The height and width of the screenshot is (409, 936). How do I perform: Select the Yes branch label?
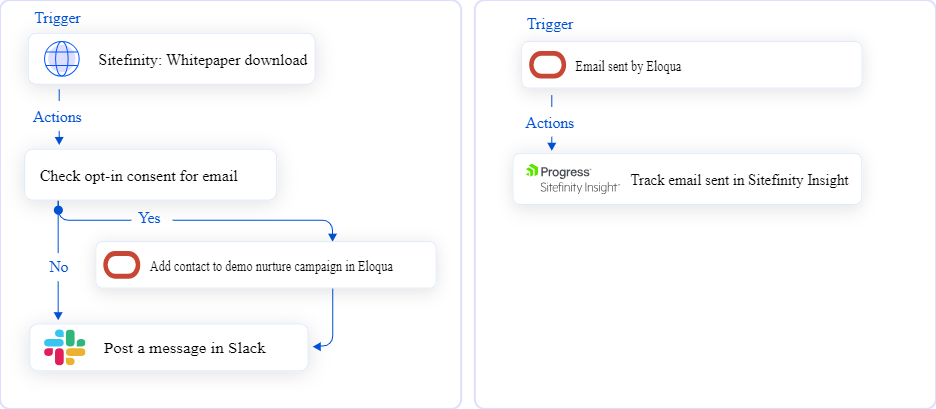[x=149, y=218]
